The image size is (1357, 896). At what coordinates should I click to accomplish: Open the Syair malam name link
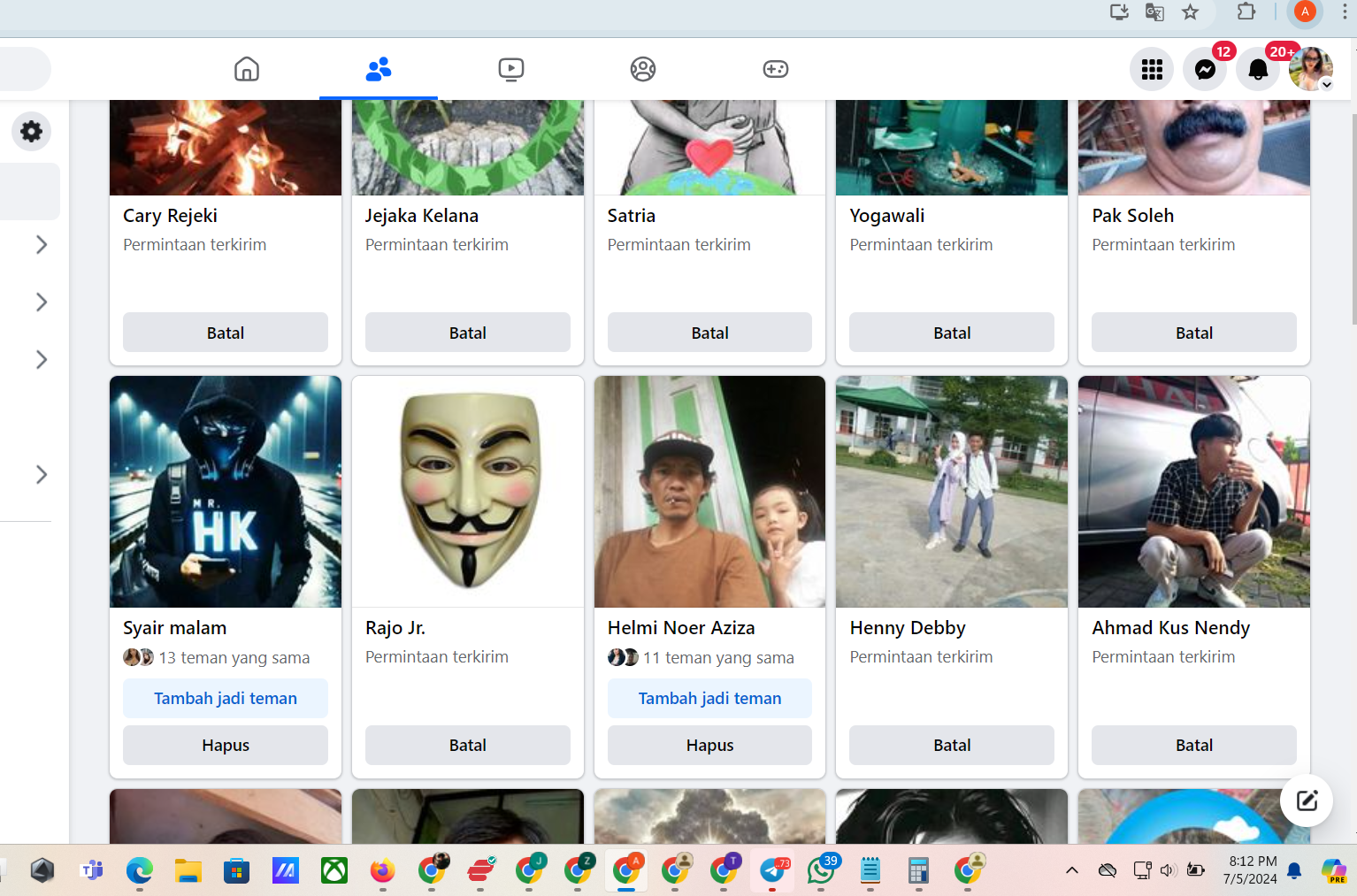click(x=175, y=628)
